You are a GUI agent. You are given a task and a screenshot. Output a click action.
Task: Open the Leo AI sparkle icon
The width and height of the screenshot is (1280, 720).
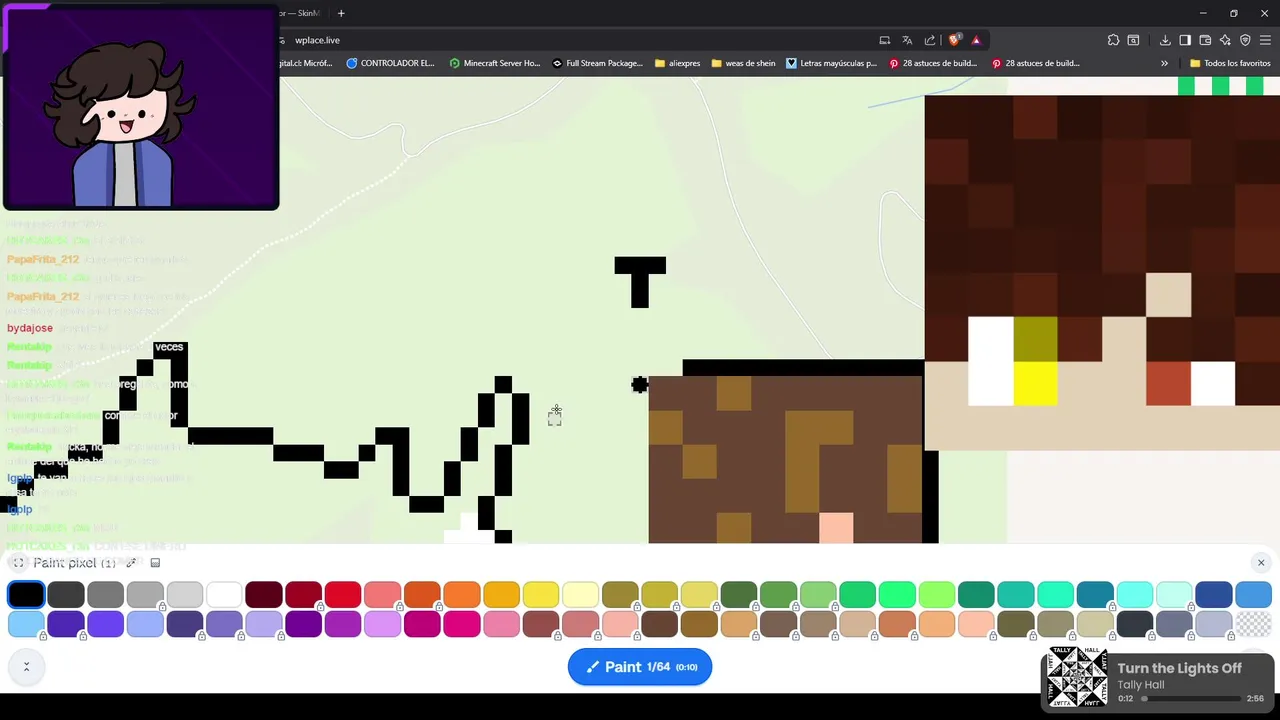pos(1225,40)
